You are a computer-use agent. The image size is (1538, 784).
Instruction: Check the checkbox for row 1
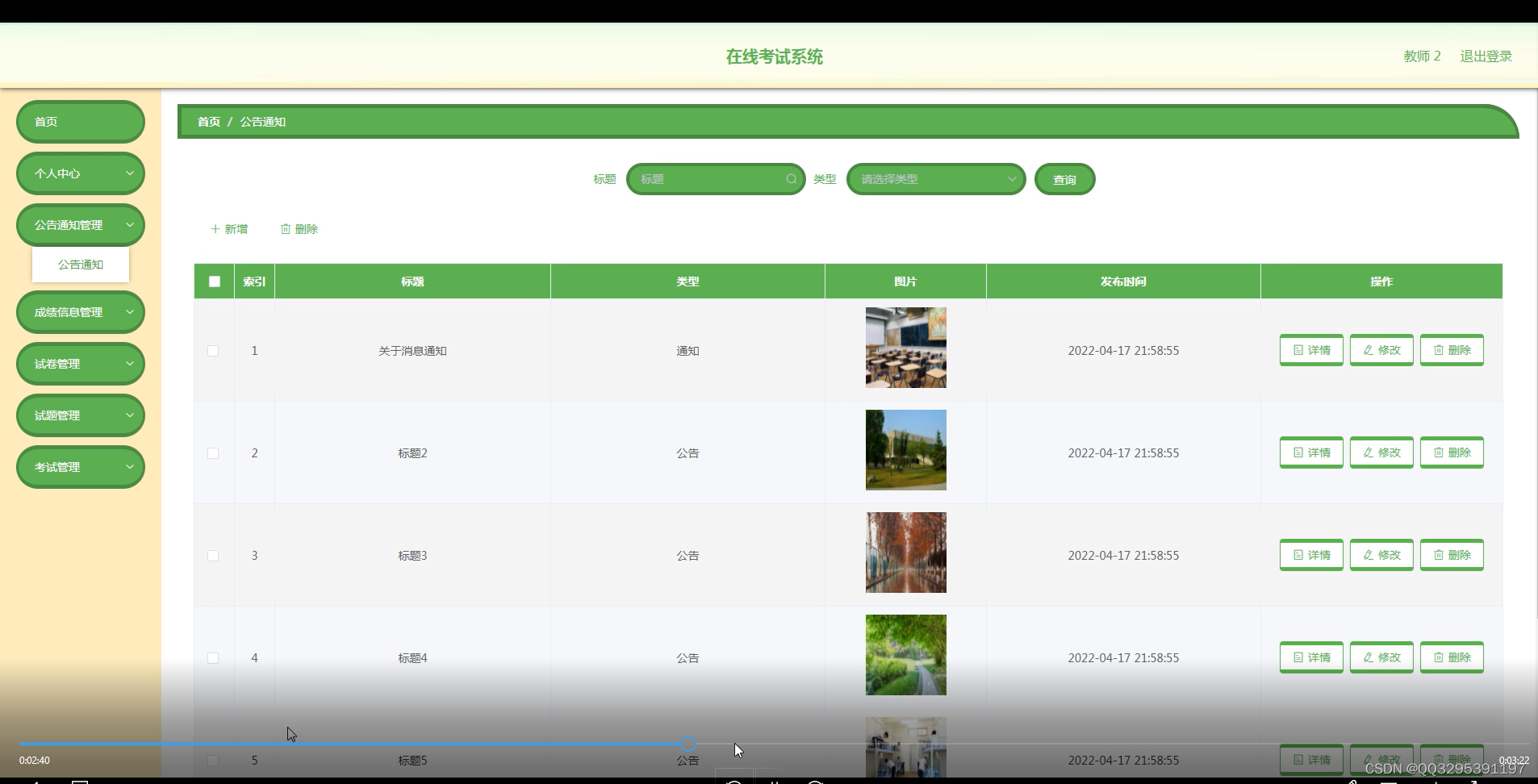tap(213, 351)
